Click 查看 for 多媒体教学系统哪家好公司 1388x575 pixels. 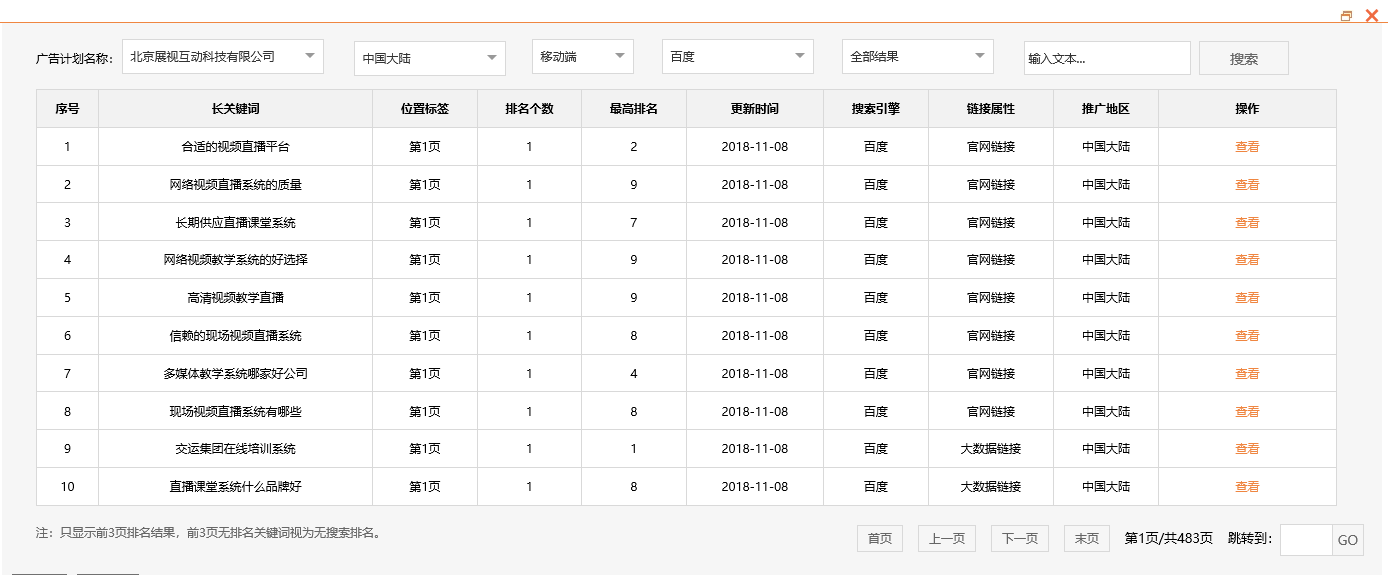[1247, 374]
